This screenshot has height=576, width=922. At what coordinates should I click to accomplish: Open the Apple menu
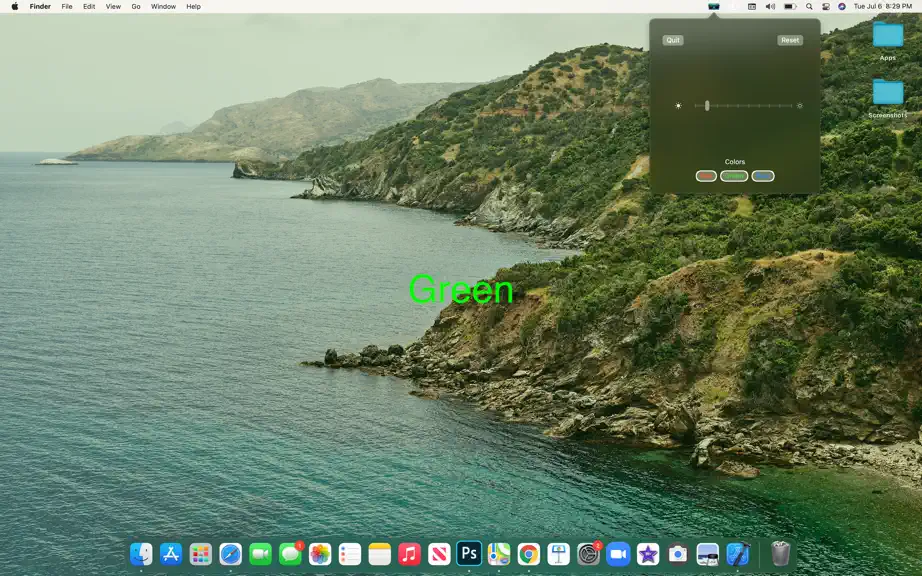click(x=15, y=6)
